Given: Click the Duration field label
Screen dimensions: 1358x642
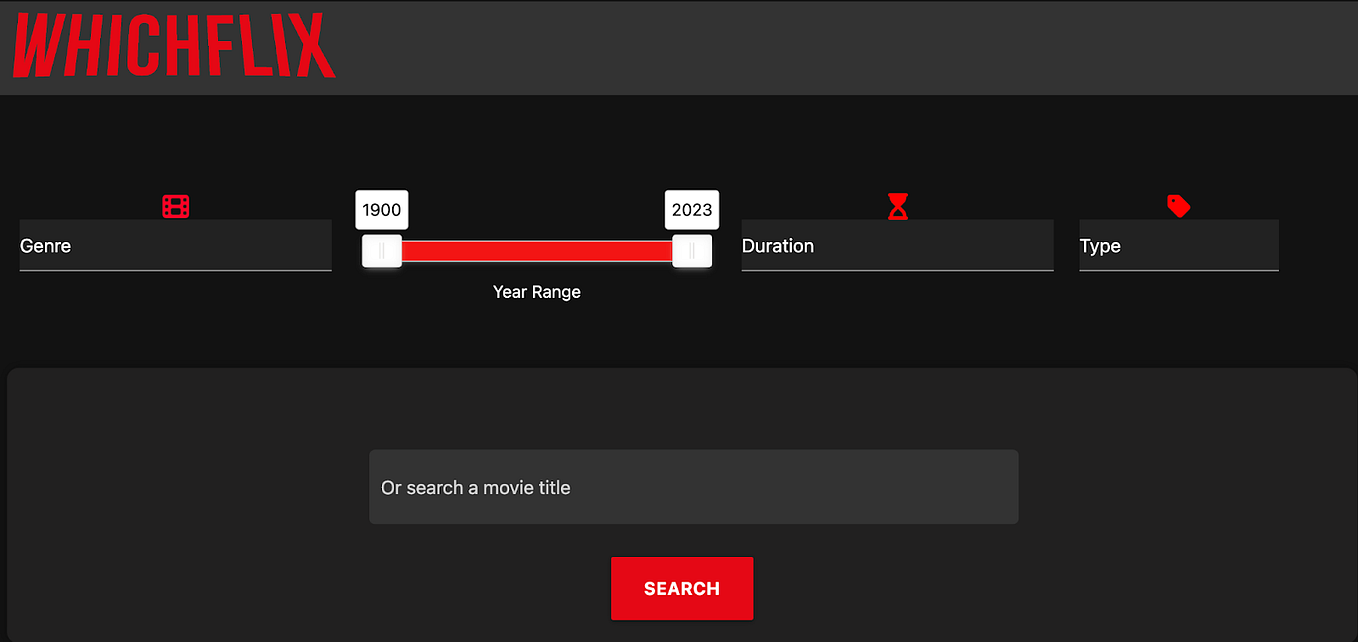Looking at the screenshot, I should coord(778,246).
